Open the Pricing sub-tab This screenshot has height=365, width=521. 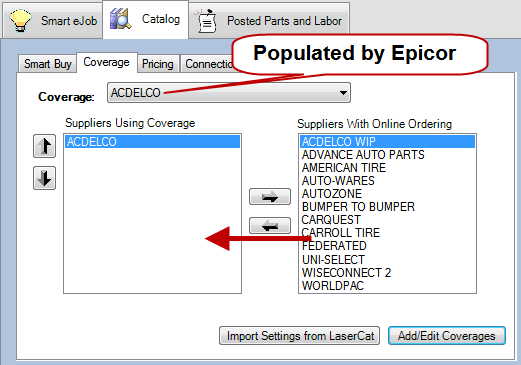(x=158, y=64)
